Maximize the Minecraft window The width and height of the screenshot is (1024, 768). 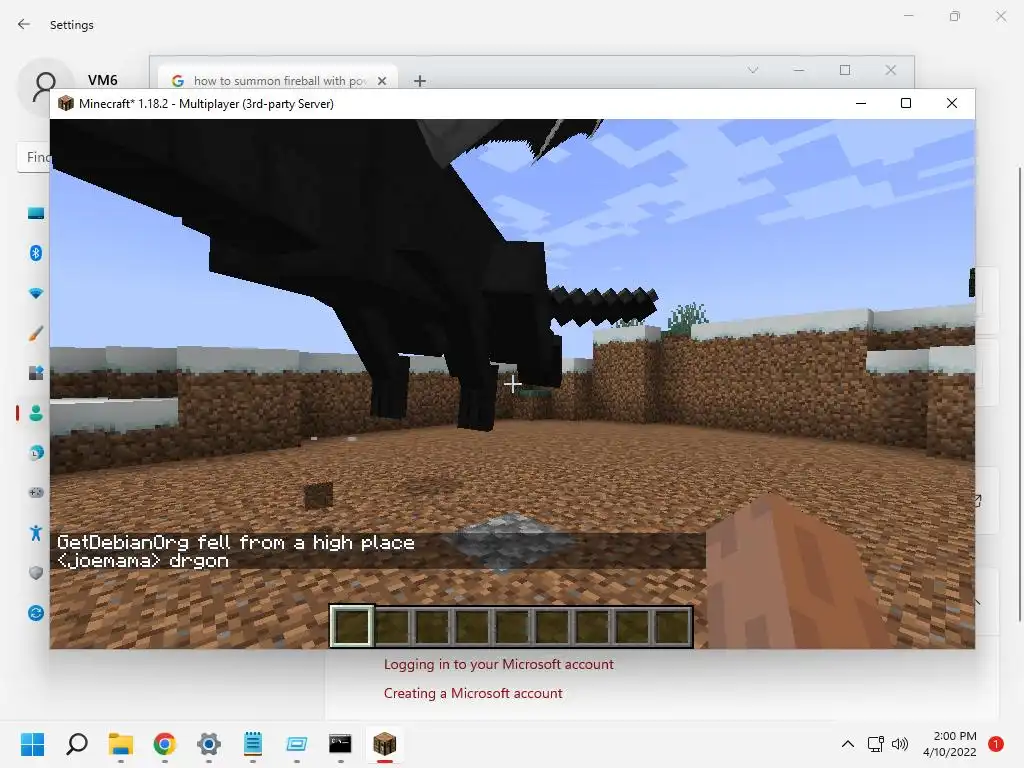906,103
